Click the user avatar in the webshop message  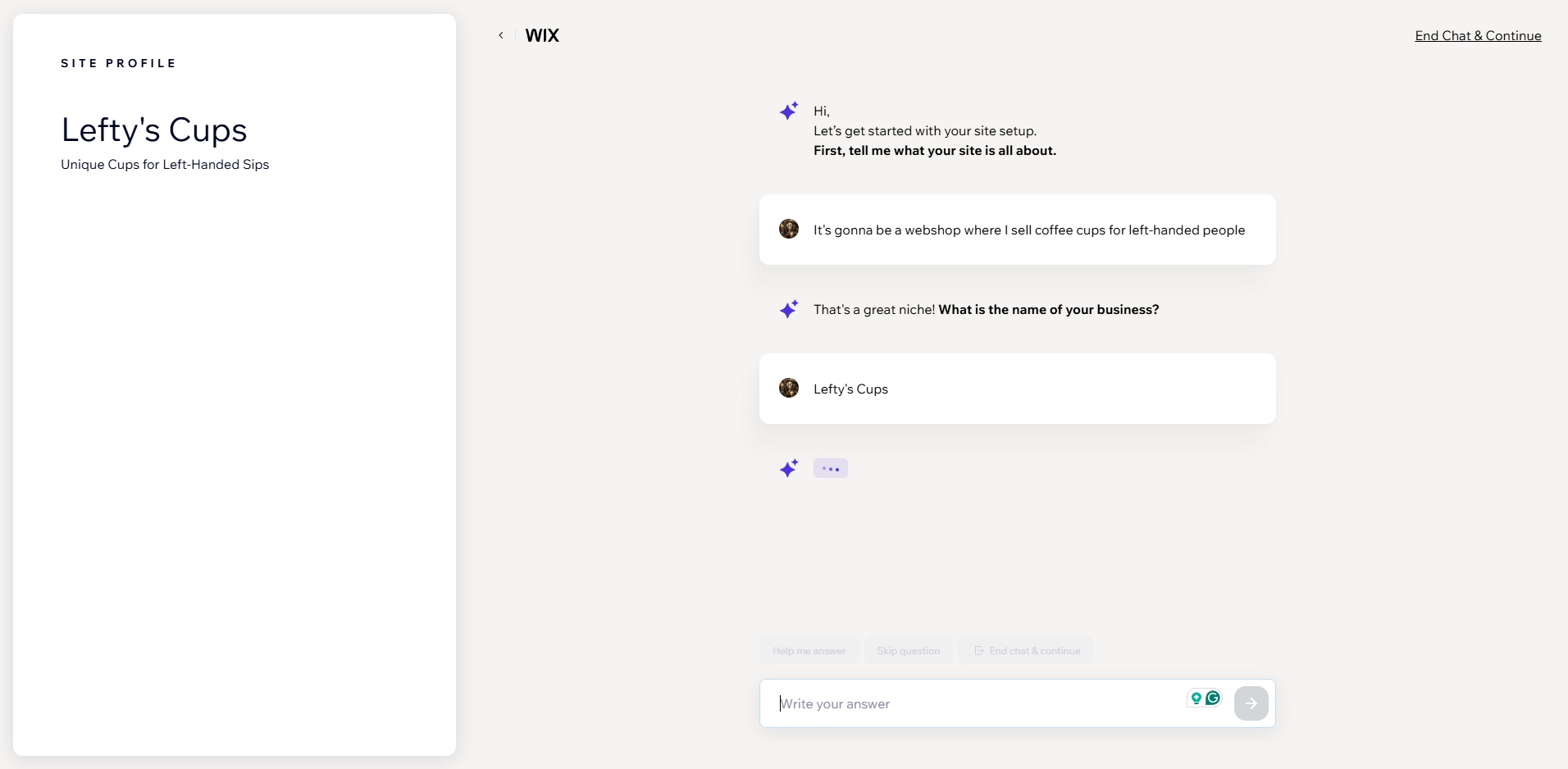point(789,230)
